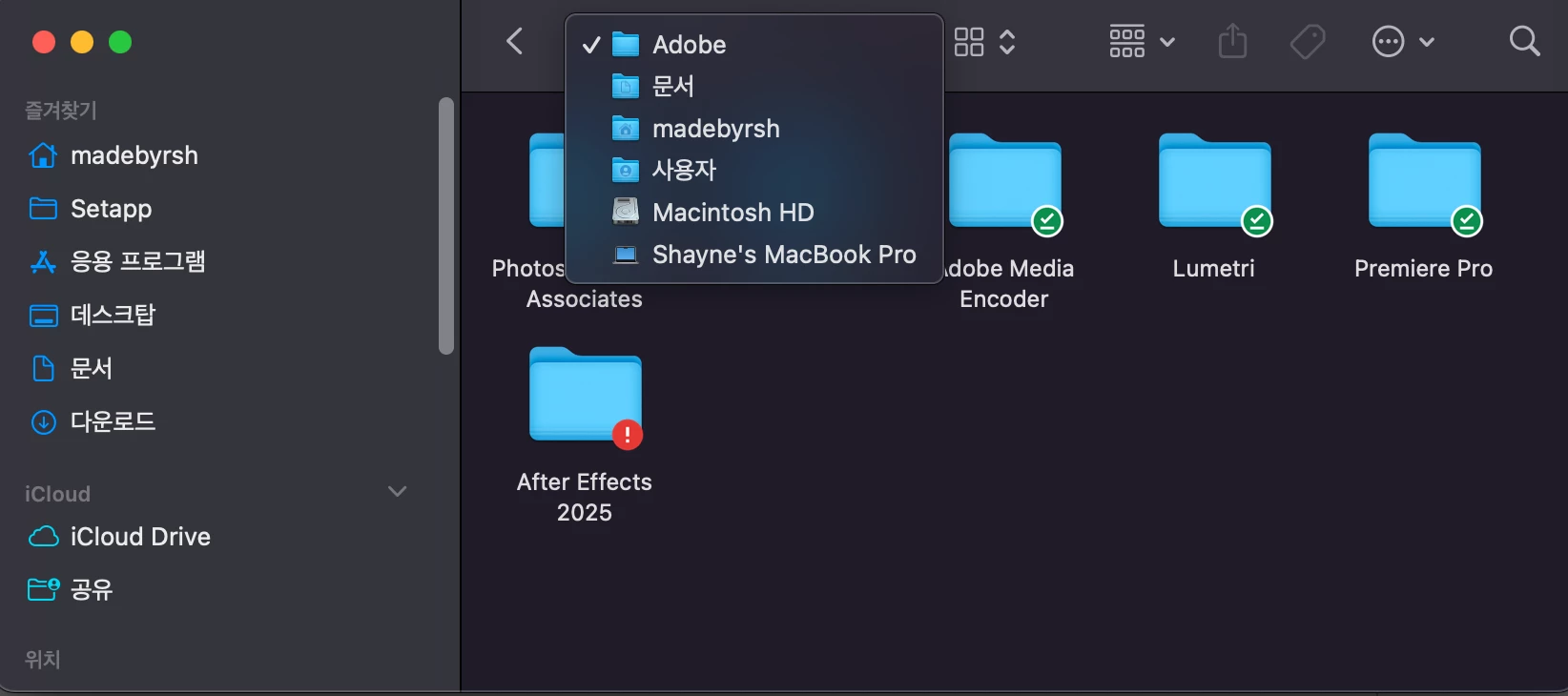Screen dimensions: 1568x696
Task: Select Adobe in path menu
Action: point(753,45)
